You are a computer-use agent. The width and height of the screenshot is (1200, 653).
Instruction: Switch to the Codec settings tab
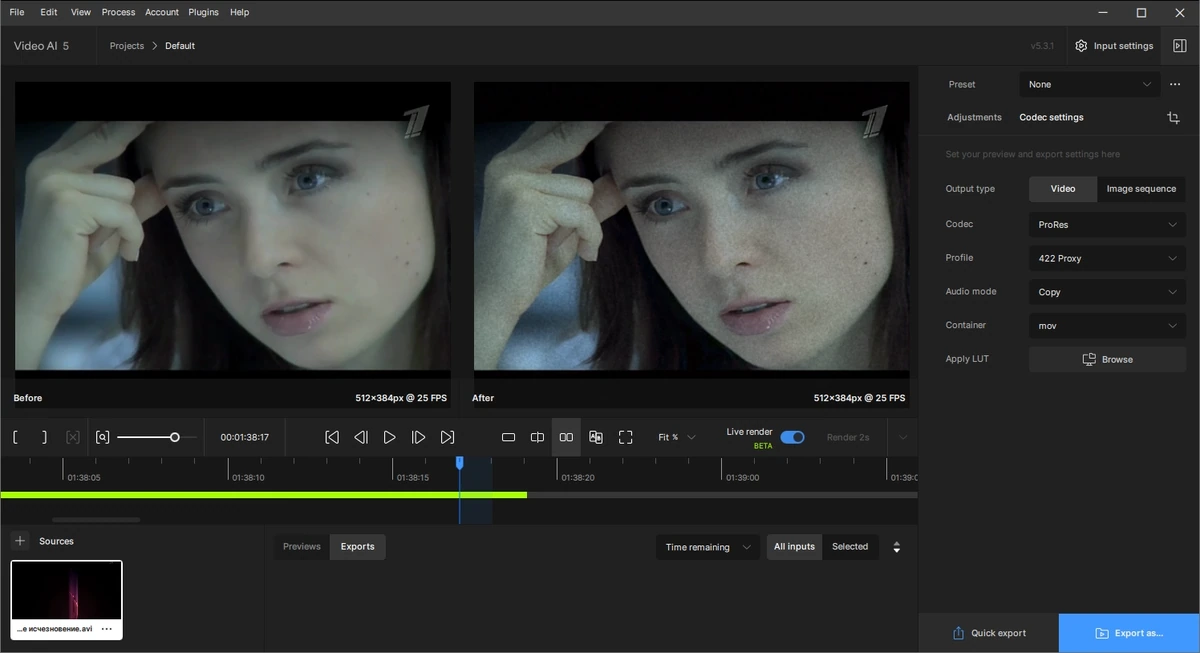[x=1051, y=117]
